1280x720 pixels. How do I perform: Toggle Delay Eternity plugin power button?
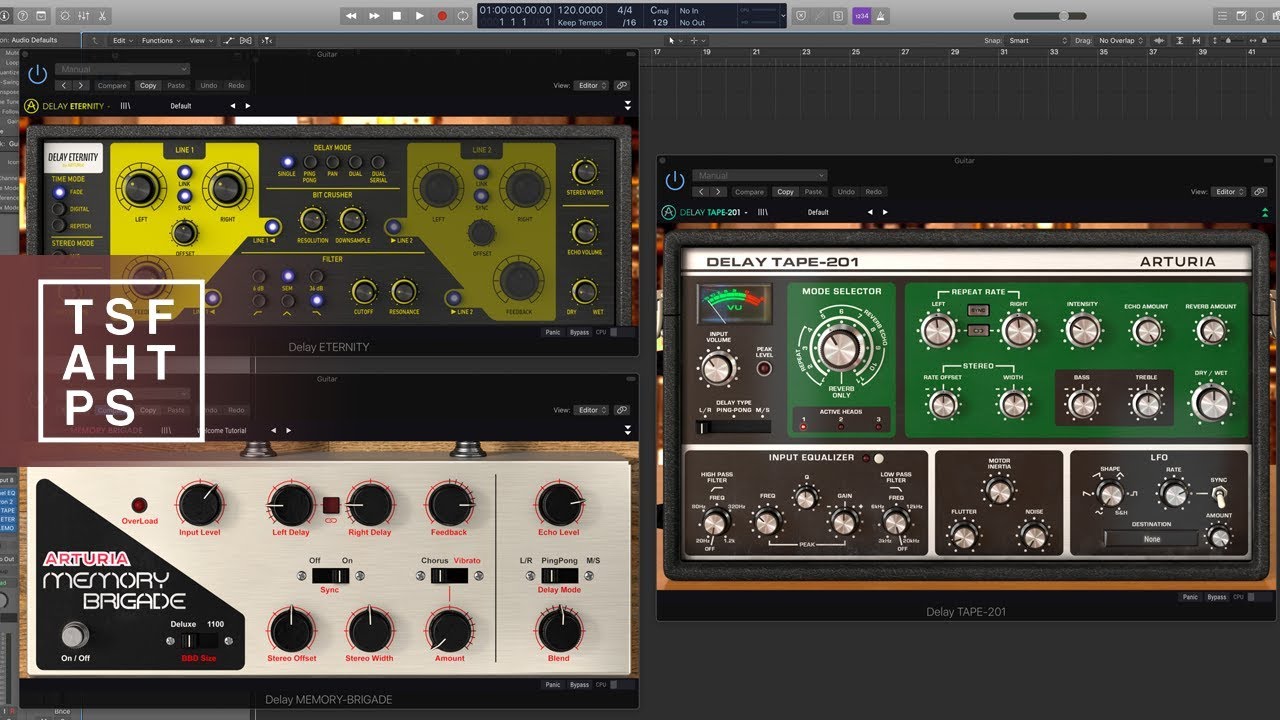pos(38,75)
